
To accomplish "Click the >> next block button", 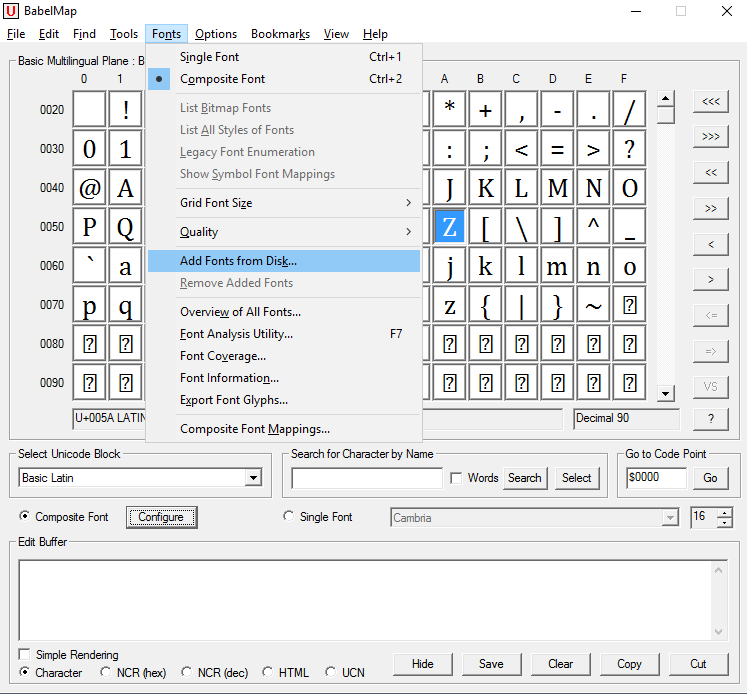I will point(710,208).
